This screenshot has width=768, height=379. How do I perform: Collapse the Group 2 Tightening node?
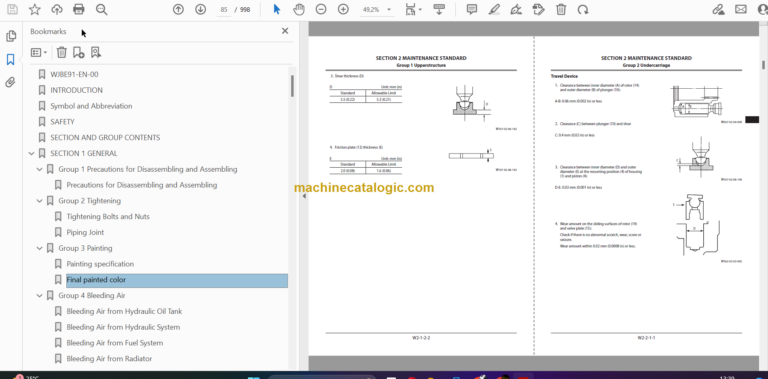[x=40, y=201]
